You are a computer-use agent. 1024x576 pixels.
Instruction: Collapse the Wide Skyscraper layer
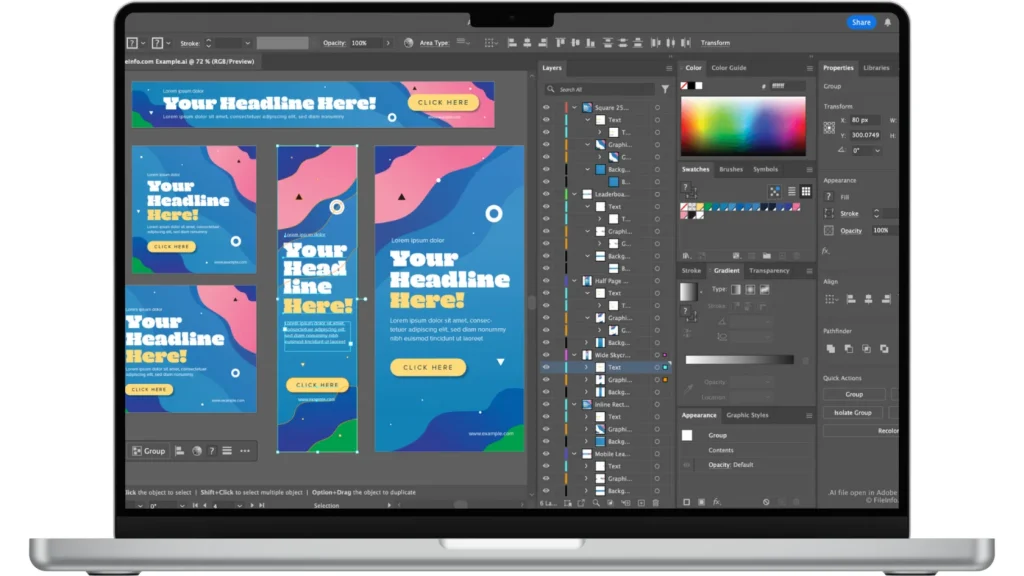[x=574, y=355]
